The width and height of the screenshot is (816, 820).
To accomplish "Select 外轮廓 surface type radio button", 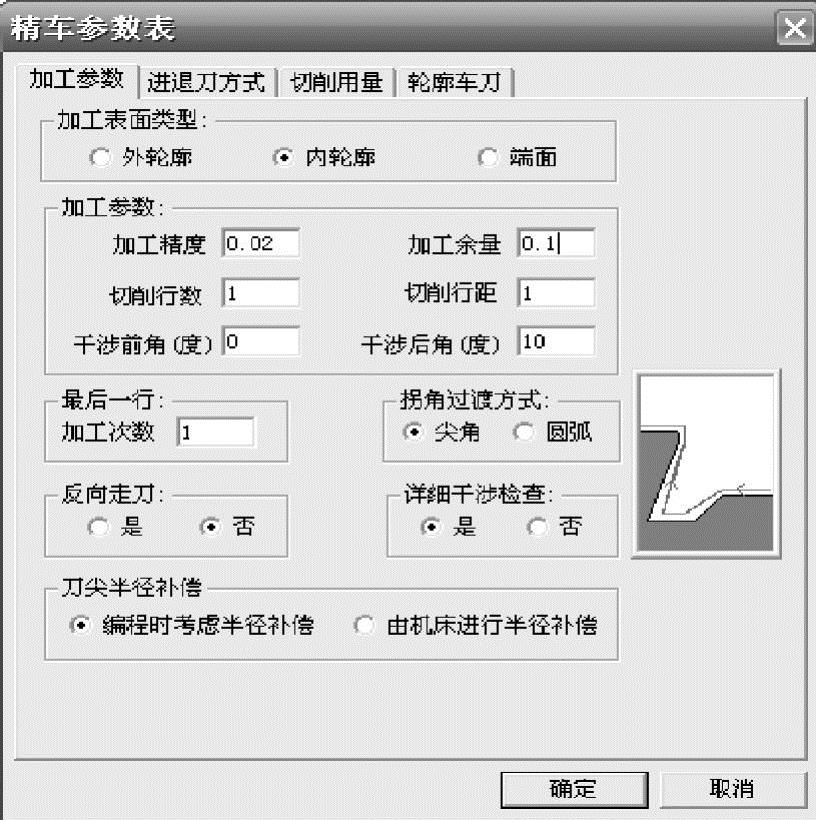I will (x=100, y=157).
